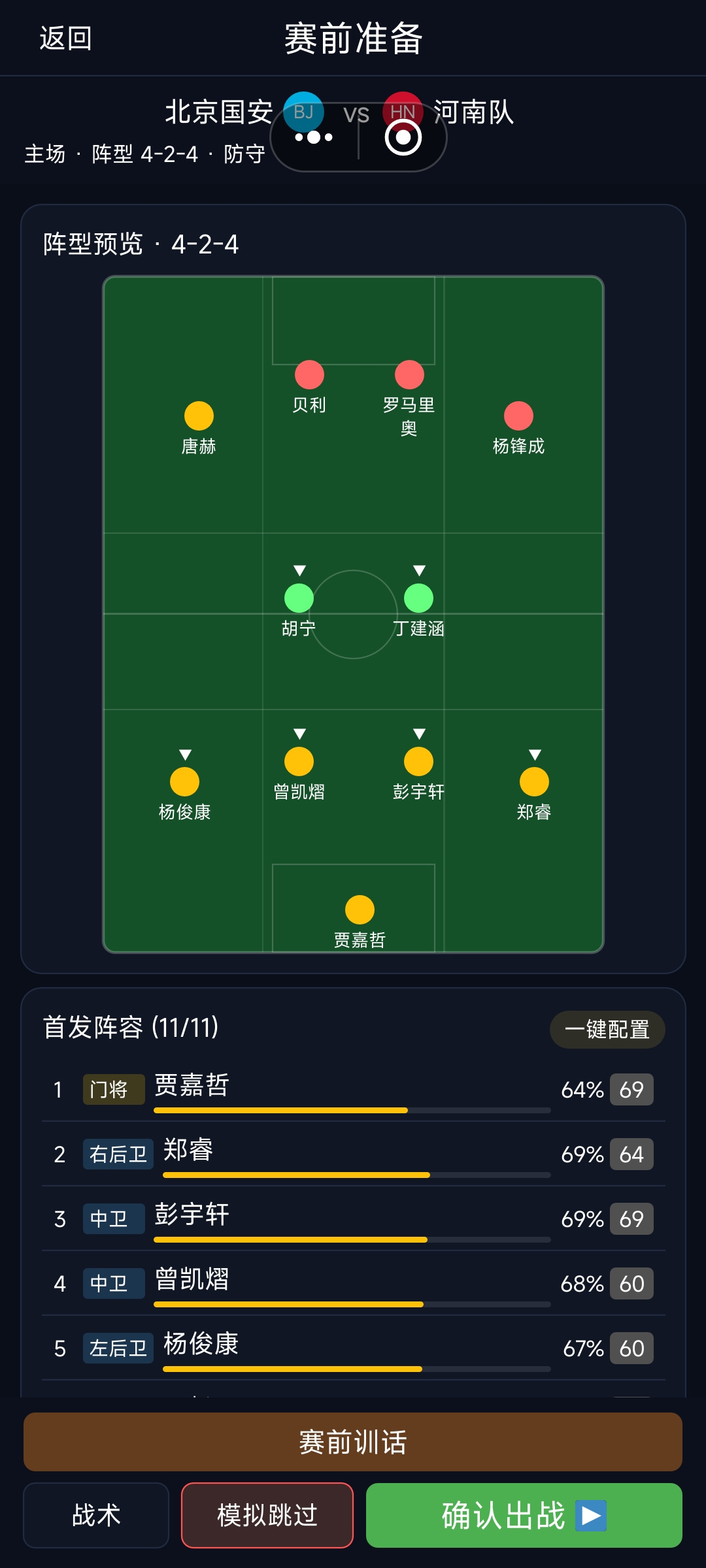Tap the three-dot menu in the capsule
This screenshot has height=1568, width=706.
click(x=314, y=137)
